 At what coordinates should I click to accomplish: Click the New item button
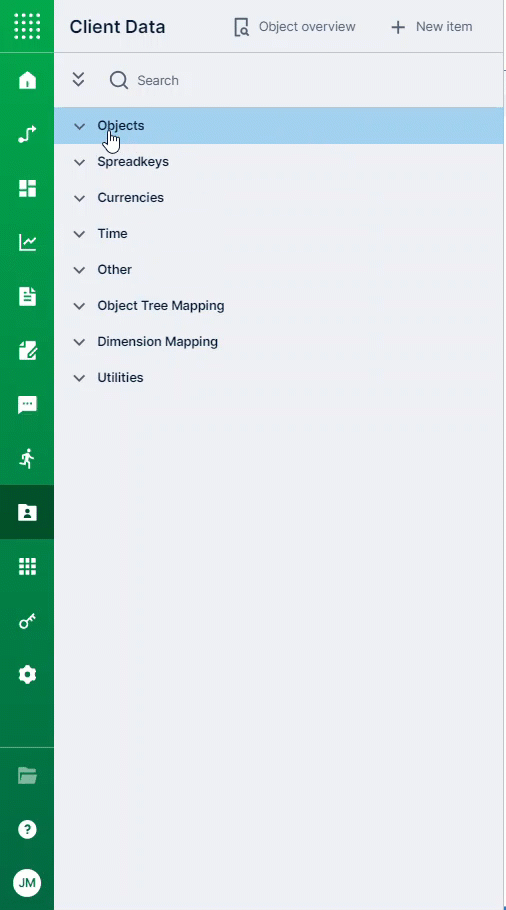pos(431,27)
